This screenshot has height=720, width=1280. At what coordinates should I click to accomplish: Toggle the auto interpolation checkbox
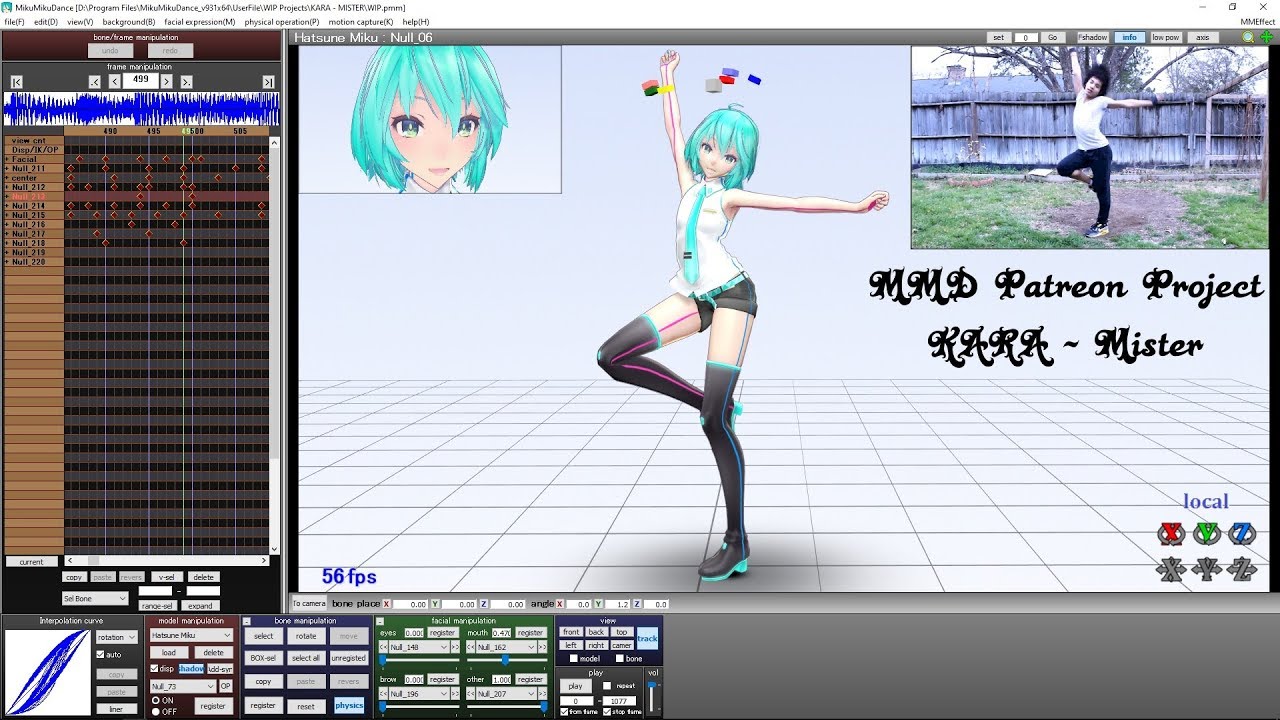tap(100, 655)
